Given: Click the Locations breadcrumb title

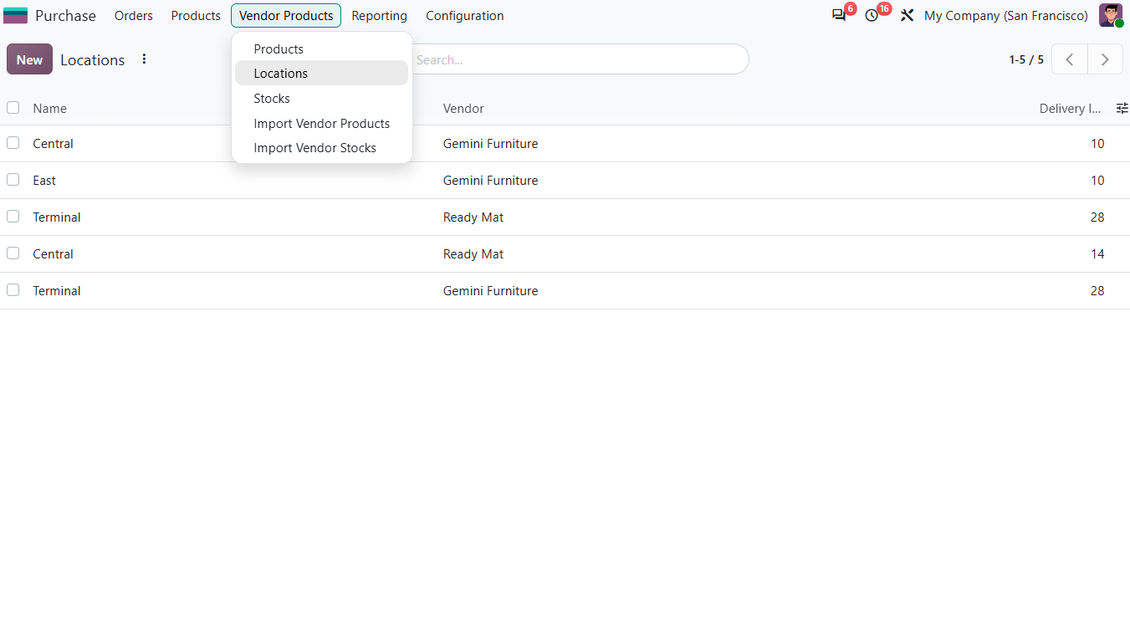Looking at the screenshot, I should click(92, 59).
